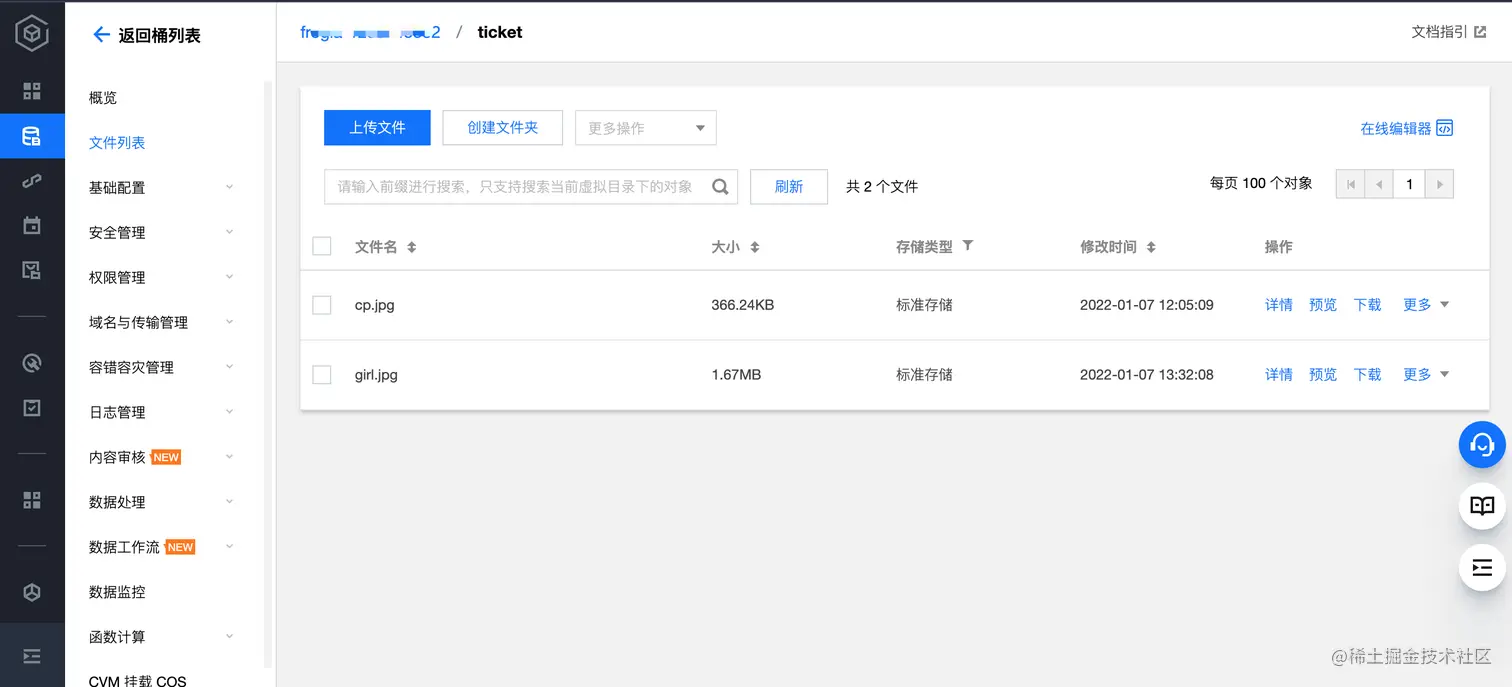Select 文件列表 in the sidebar
The height and width of the screenshot is (687, 1512).
tap(117, 143)
